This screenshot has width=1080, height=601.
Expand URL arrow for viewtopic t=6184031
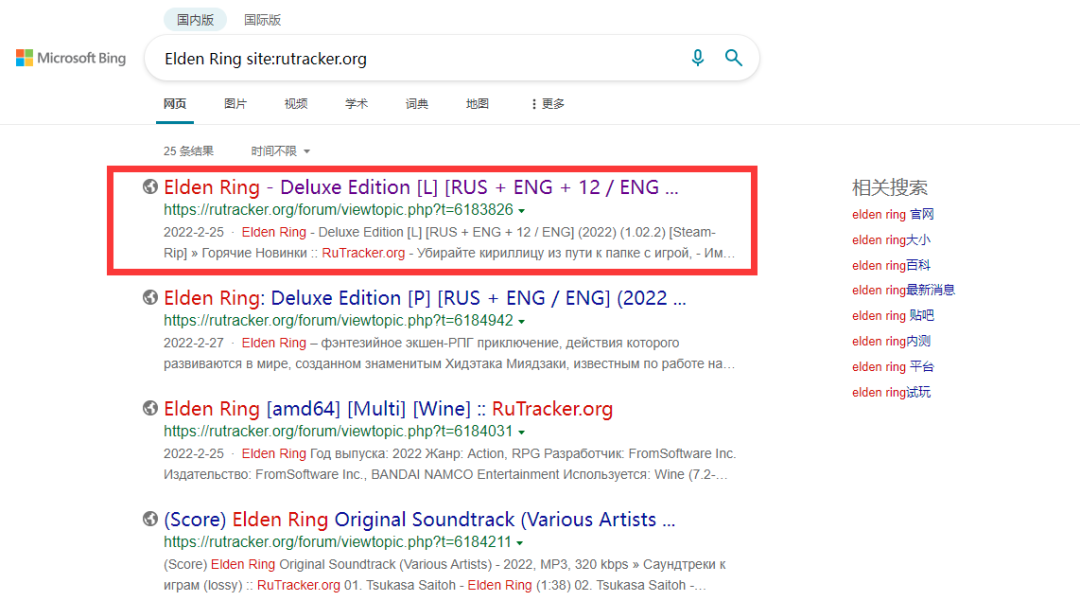[x=521, y=433]
